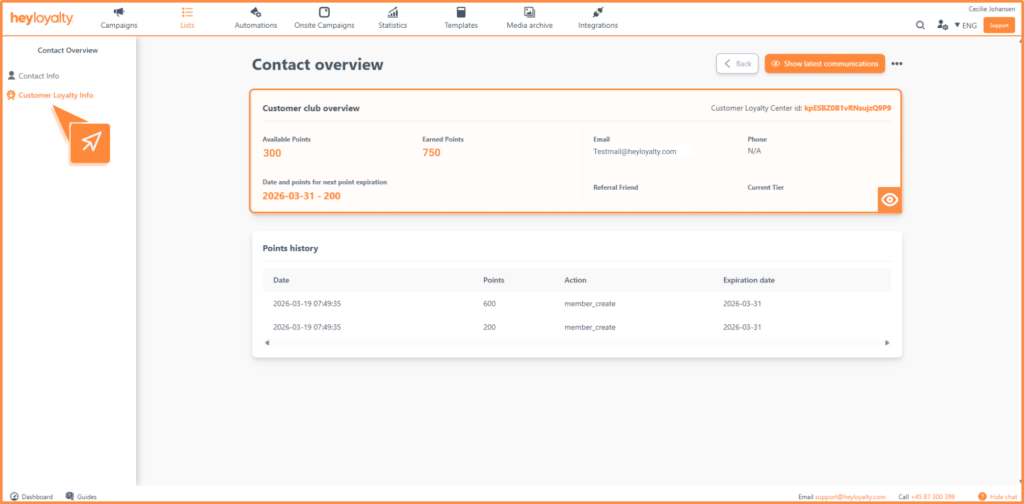Click support@heyloyalty.com email link
Screen dimensions: 1024x504
coord(850,497)
